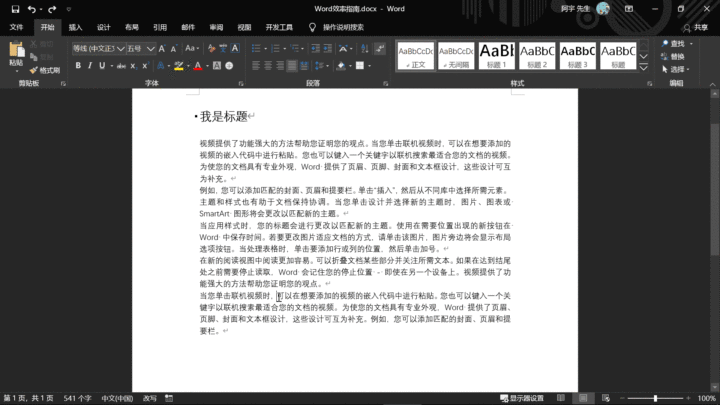This screenshot has width=720, height=405.
Task: Click the yellow text highlight color button
Action: click(179, 66)
